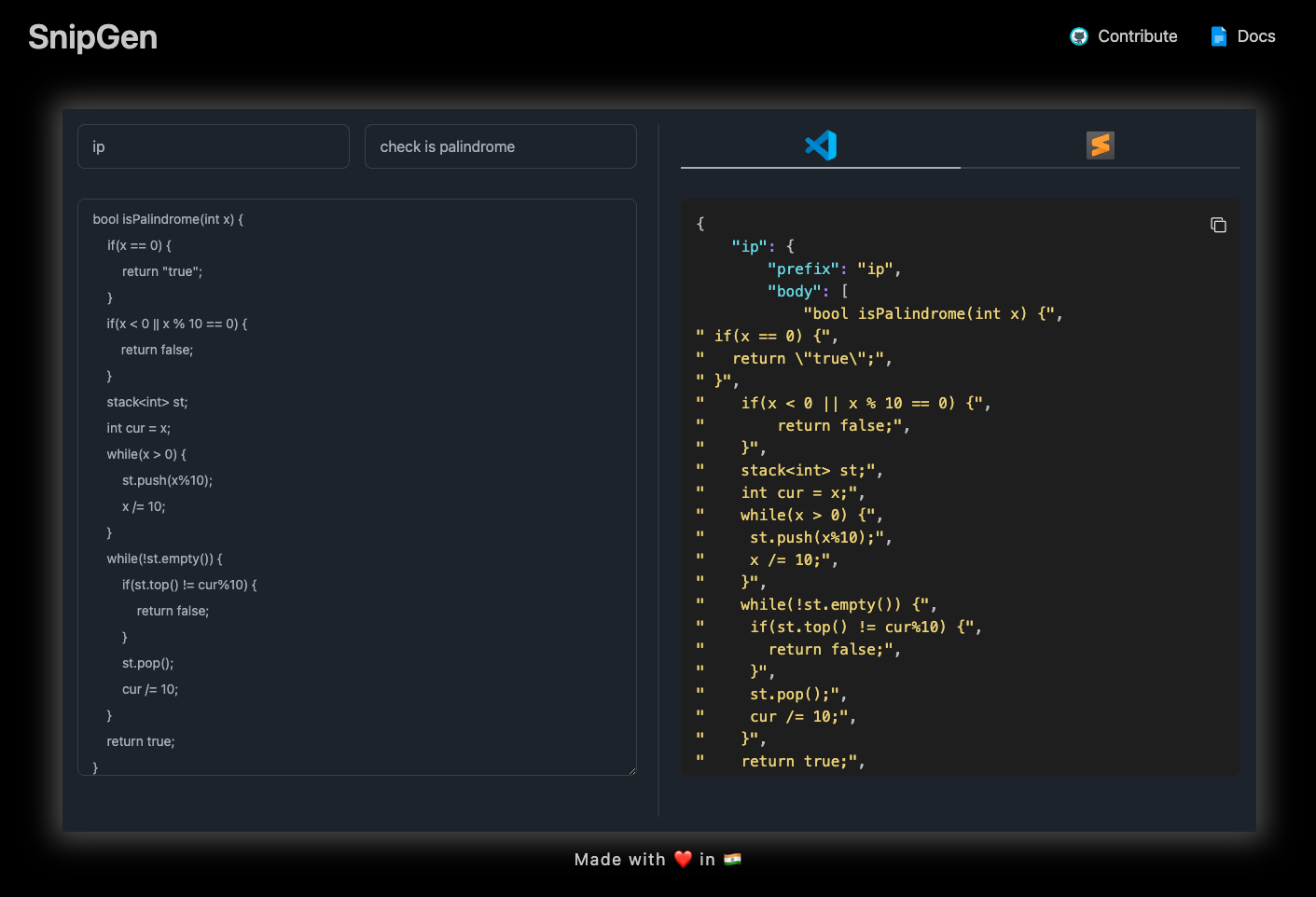Click the line "x /= 10;" in the textarea
This screenshot has width=1316, height=897.
click(144, 506)
